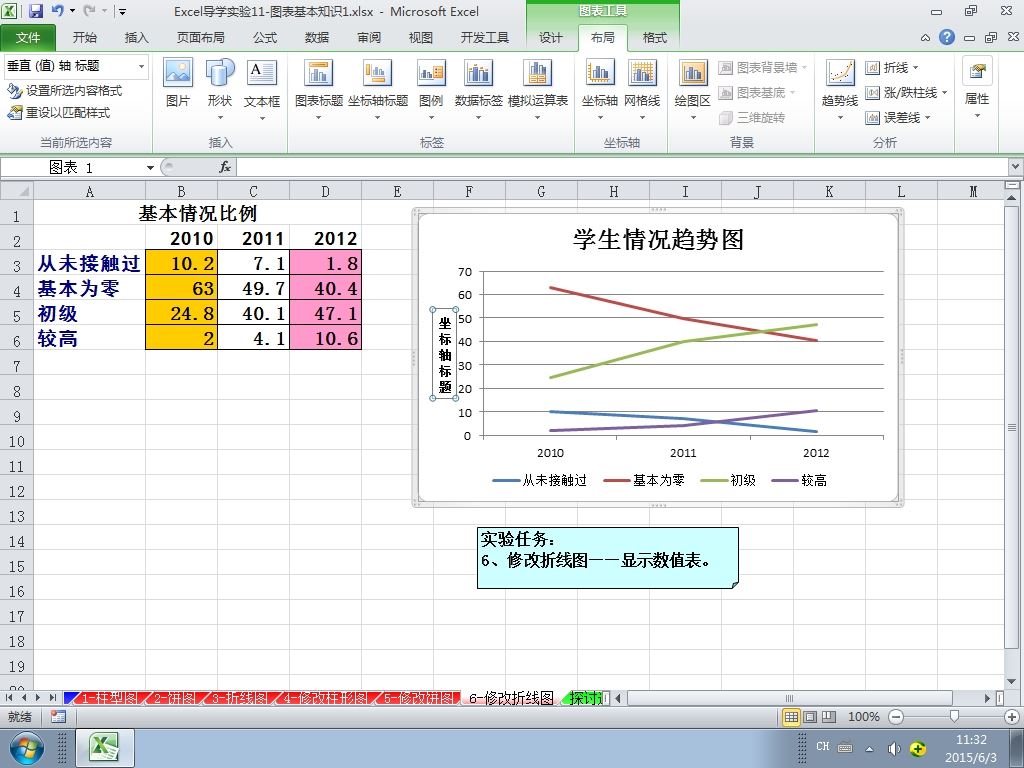The width and height of the screenshot is (1024, 768).
Task: Open the Customize Quick Access Toolbar dropdown
Action: click(122, 11)
